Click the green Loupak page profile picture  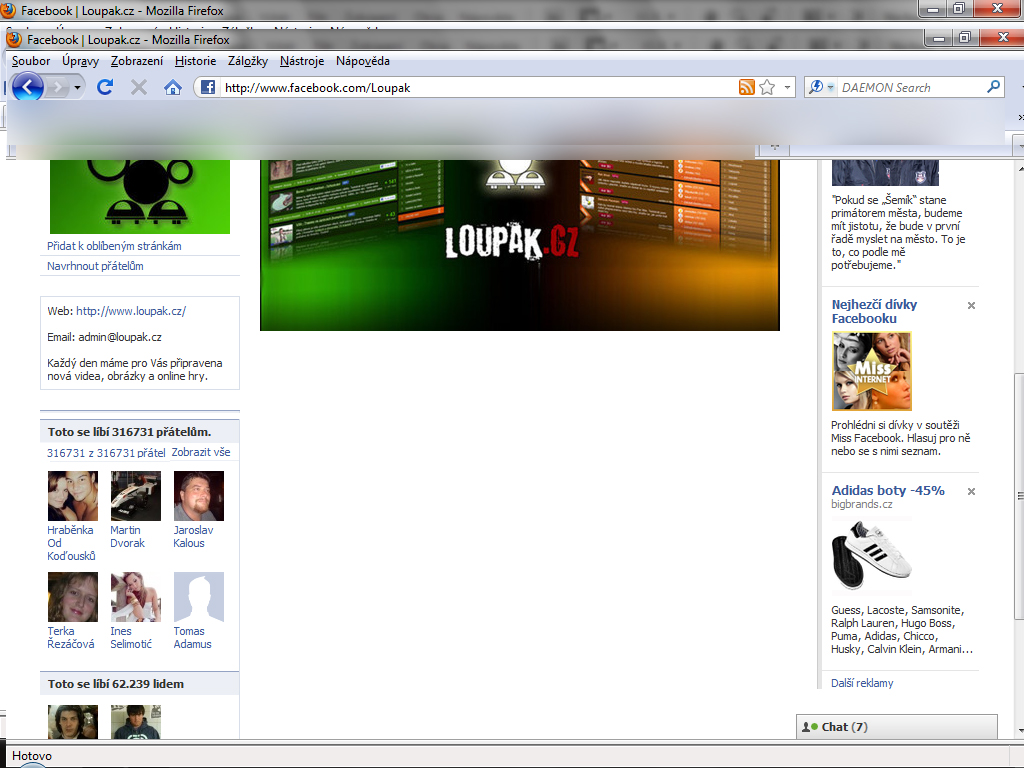click(x=140, y=197)
